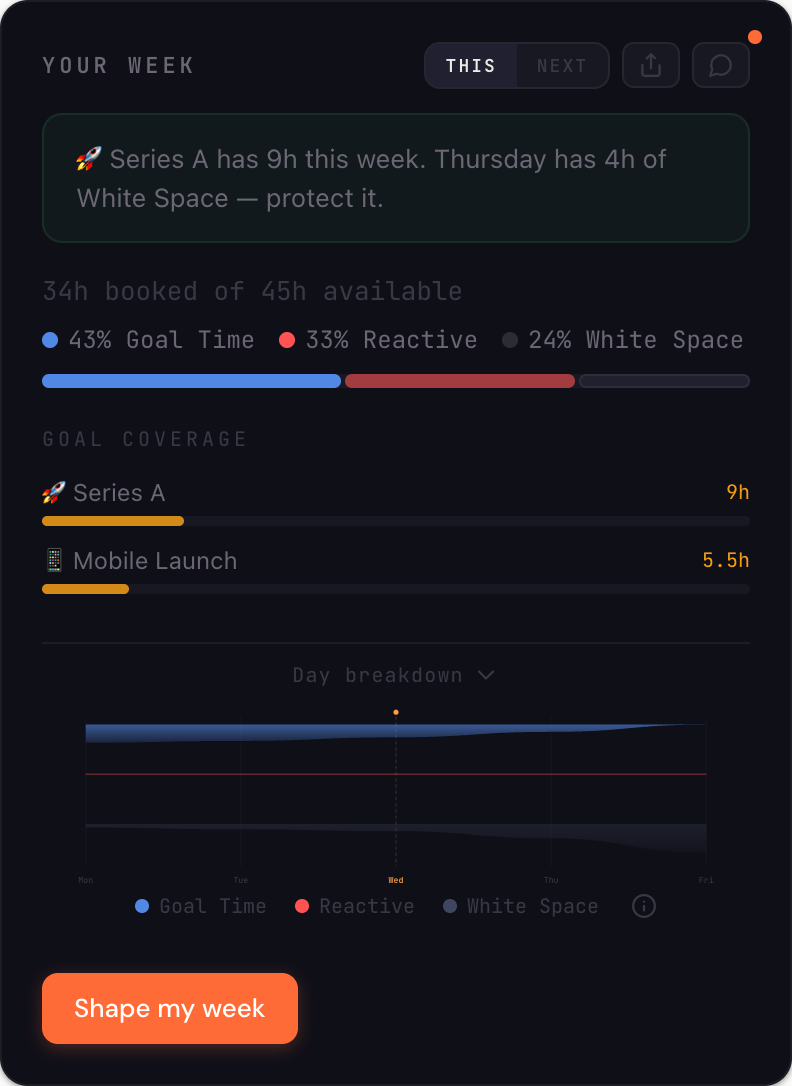Select the THIS week tab
The height and width of the screenshot is (1086, 792).
472,65
